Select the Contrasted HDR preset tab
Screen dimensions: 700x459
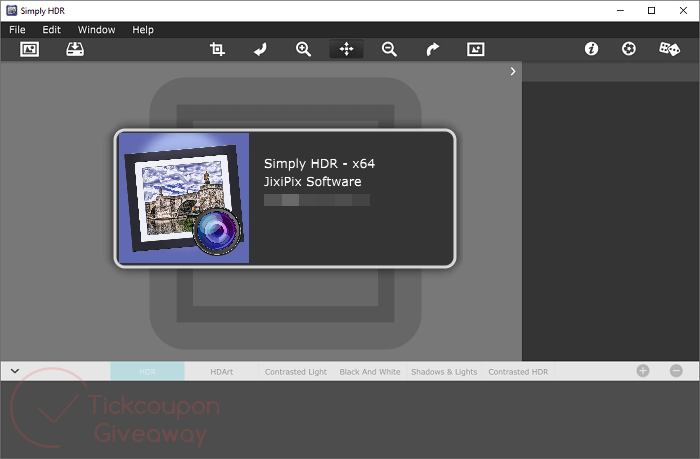518,371
